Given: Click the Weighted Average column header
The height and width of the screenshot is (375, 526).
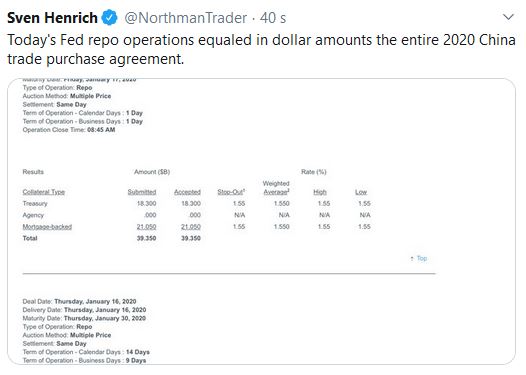Looking at the screenshot, I should 276,188.
